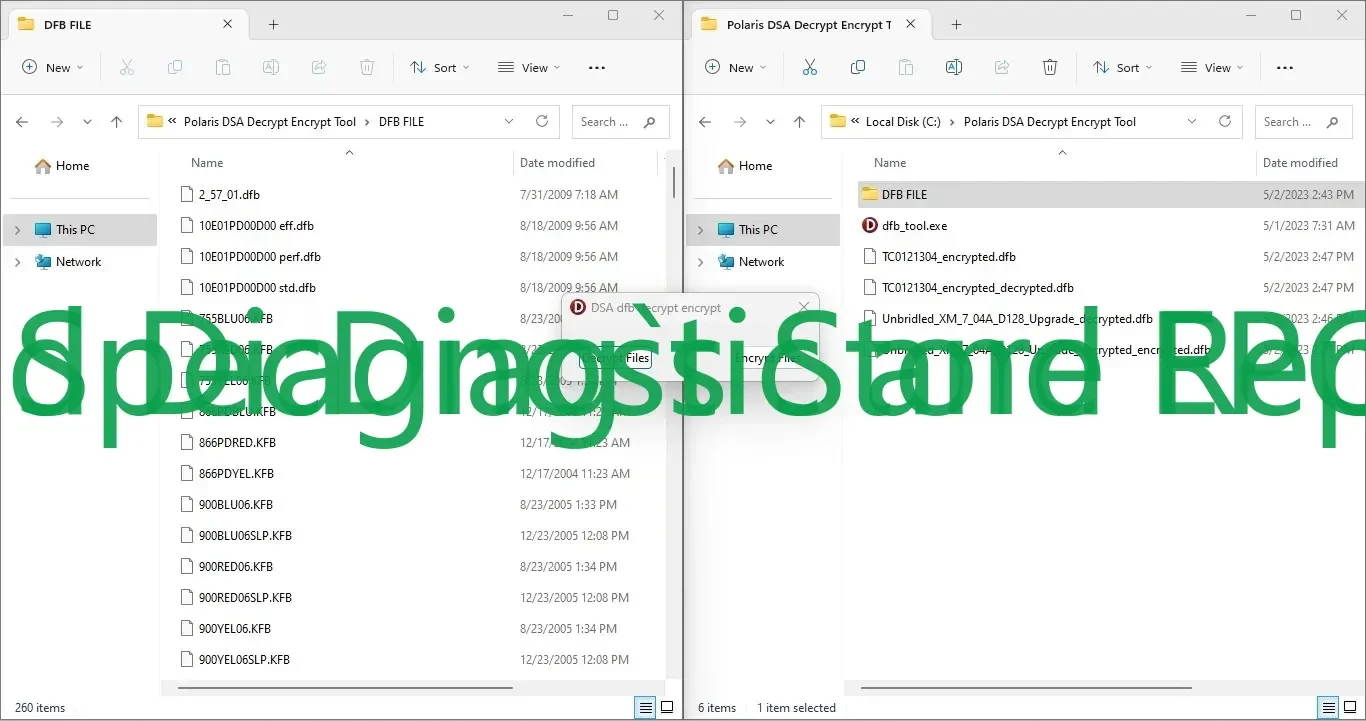Screen dimensions: 1366x721
Task: Click the vertical scrollbar in the DFB FILE list
Action: click(x=675, y=182)
